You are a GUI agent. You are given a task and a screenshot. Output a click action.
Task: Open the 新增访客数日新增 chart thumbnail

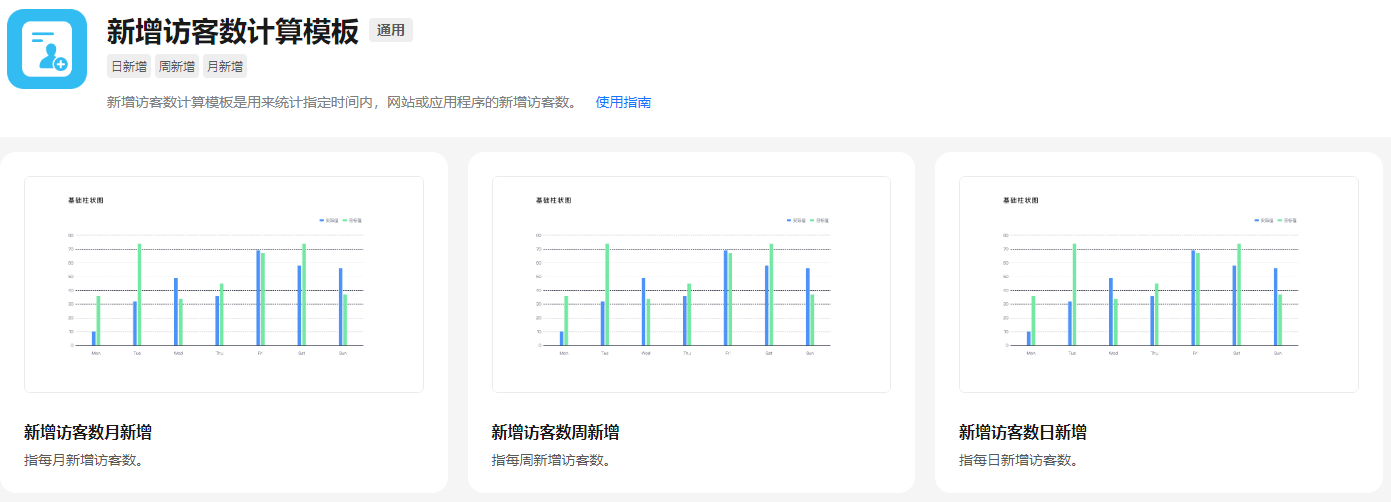point(1158,284)
